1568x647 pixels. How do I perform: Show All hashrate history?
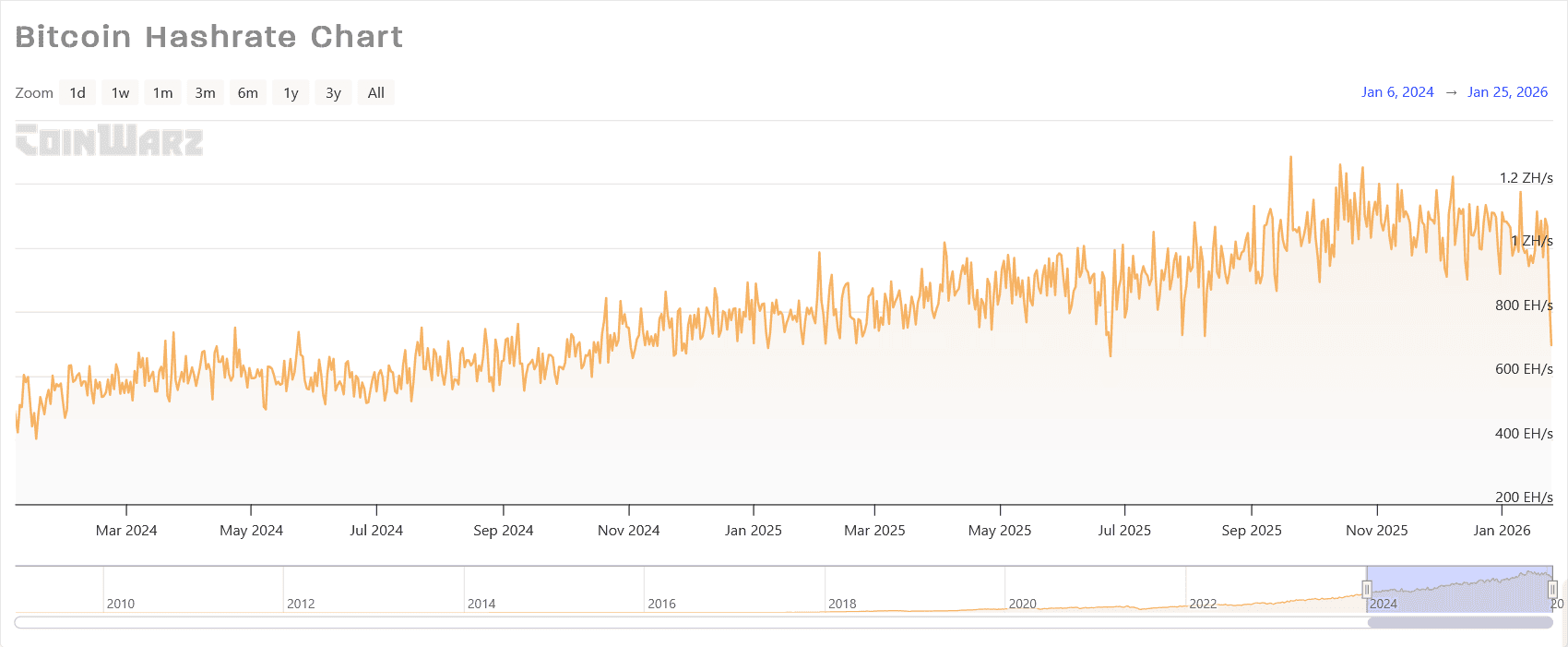(x=375, y=92)
